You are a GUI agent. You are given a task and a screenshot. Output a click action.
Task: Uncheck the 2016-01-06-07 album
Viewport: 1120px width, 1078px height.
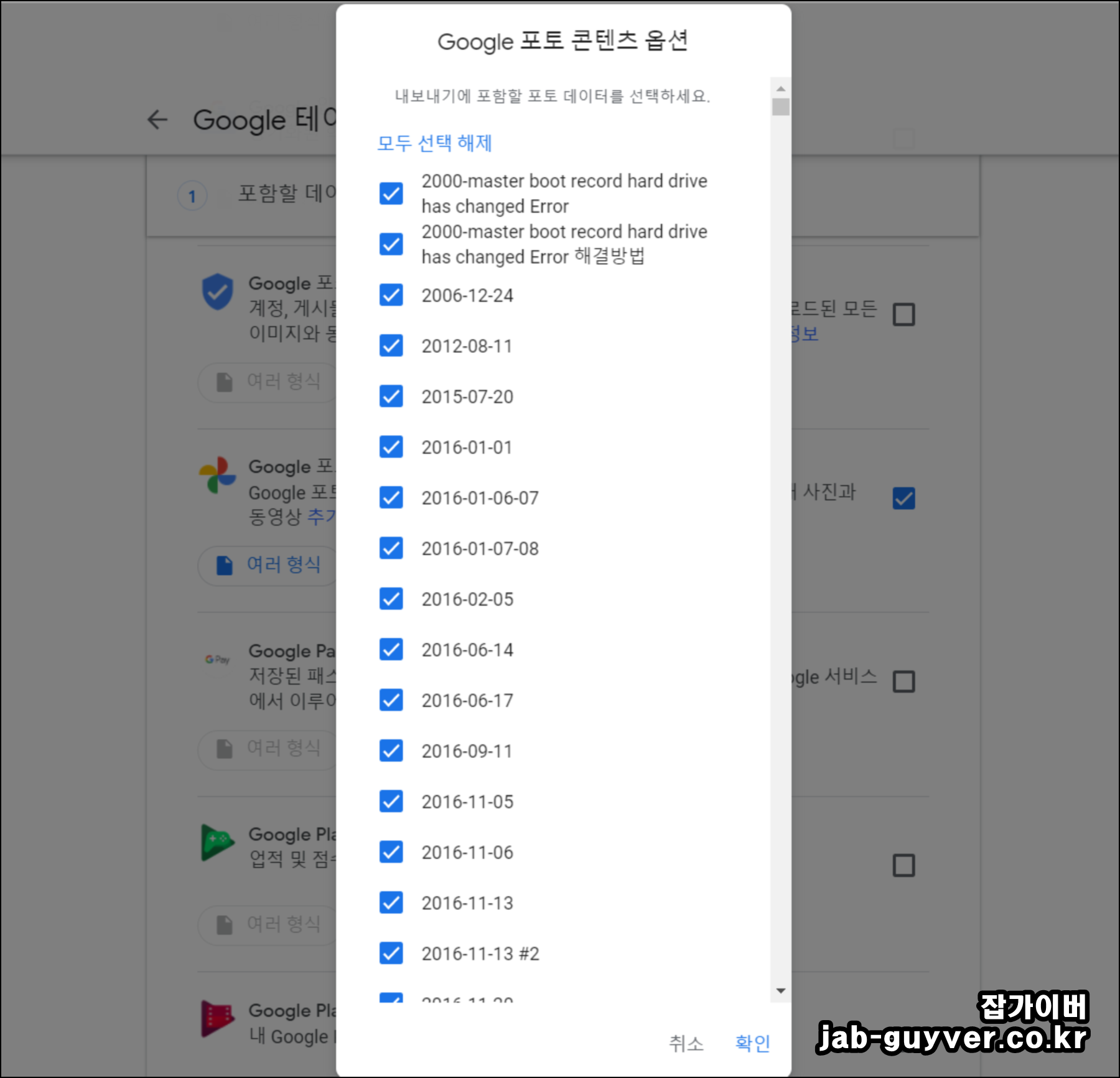(391, 497)
